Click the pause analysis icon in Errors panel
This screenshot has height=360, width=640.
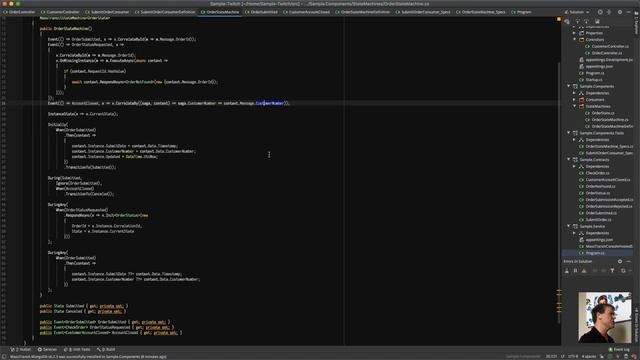pos(576,271)
